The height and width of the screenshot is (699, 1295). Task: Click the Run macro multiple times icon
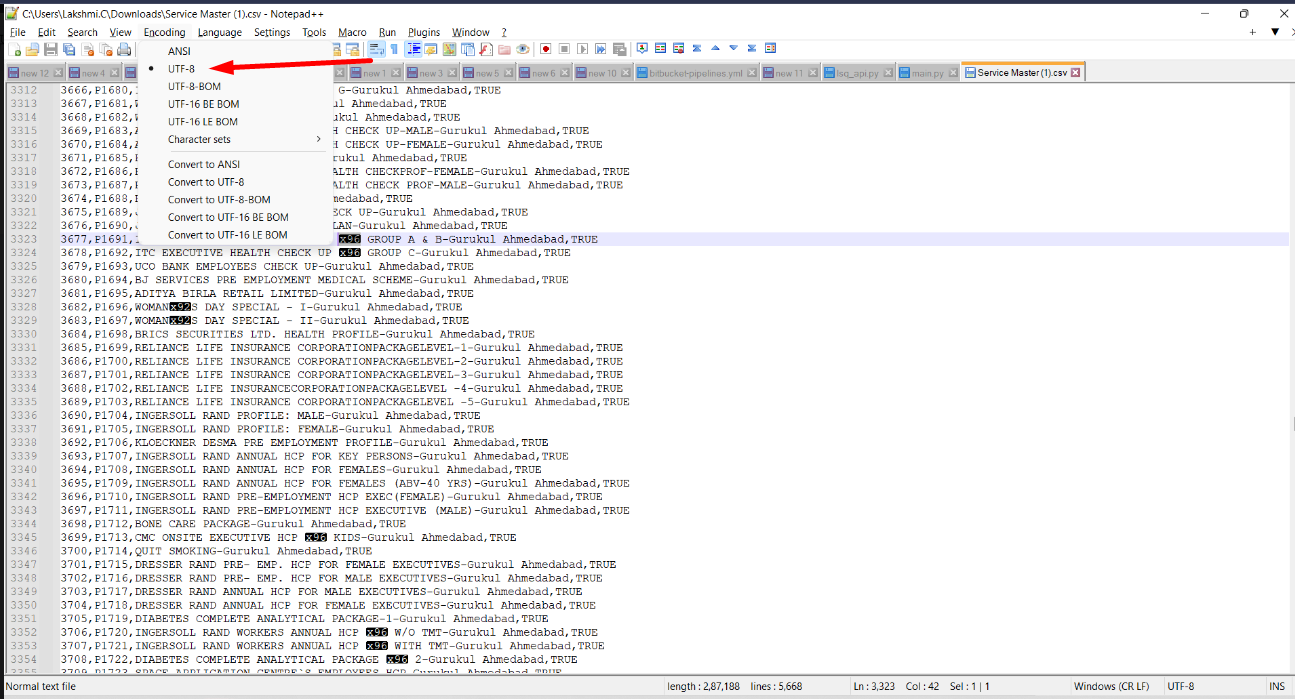(x=601, y=49)
